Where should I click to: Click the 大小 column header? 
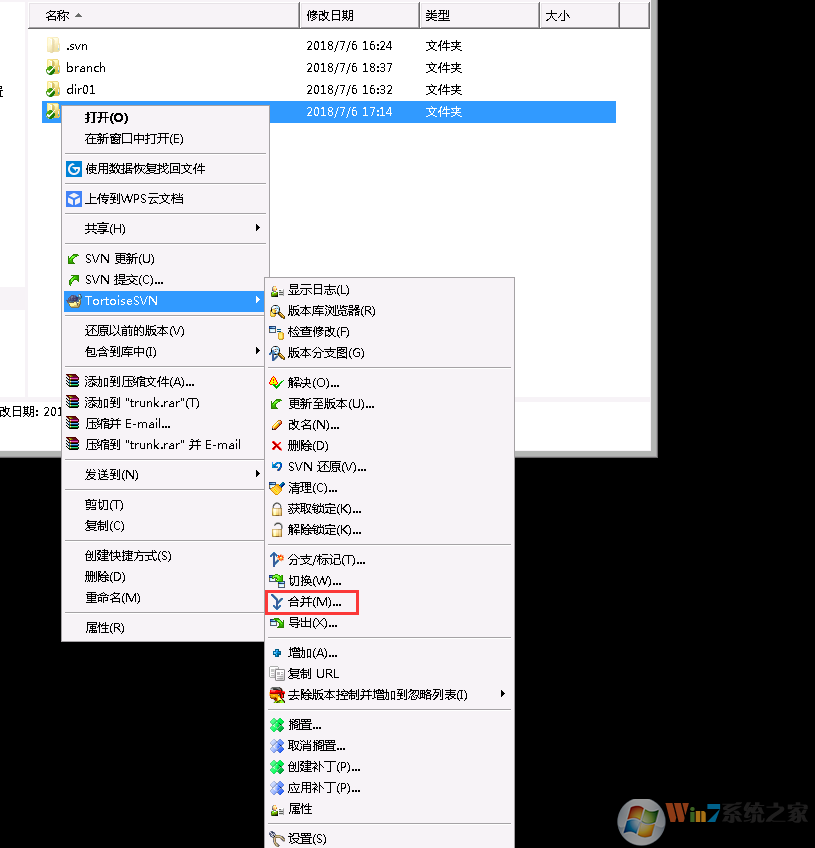[580, 16]
